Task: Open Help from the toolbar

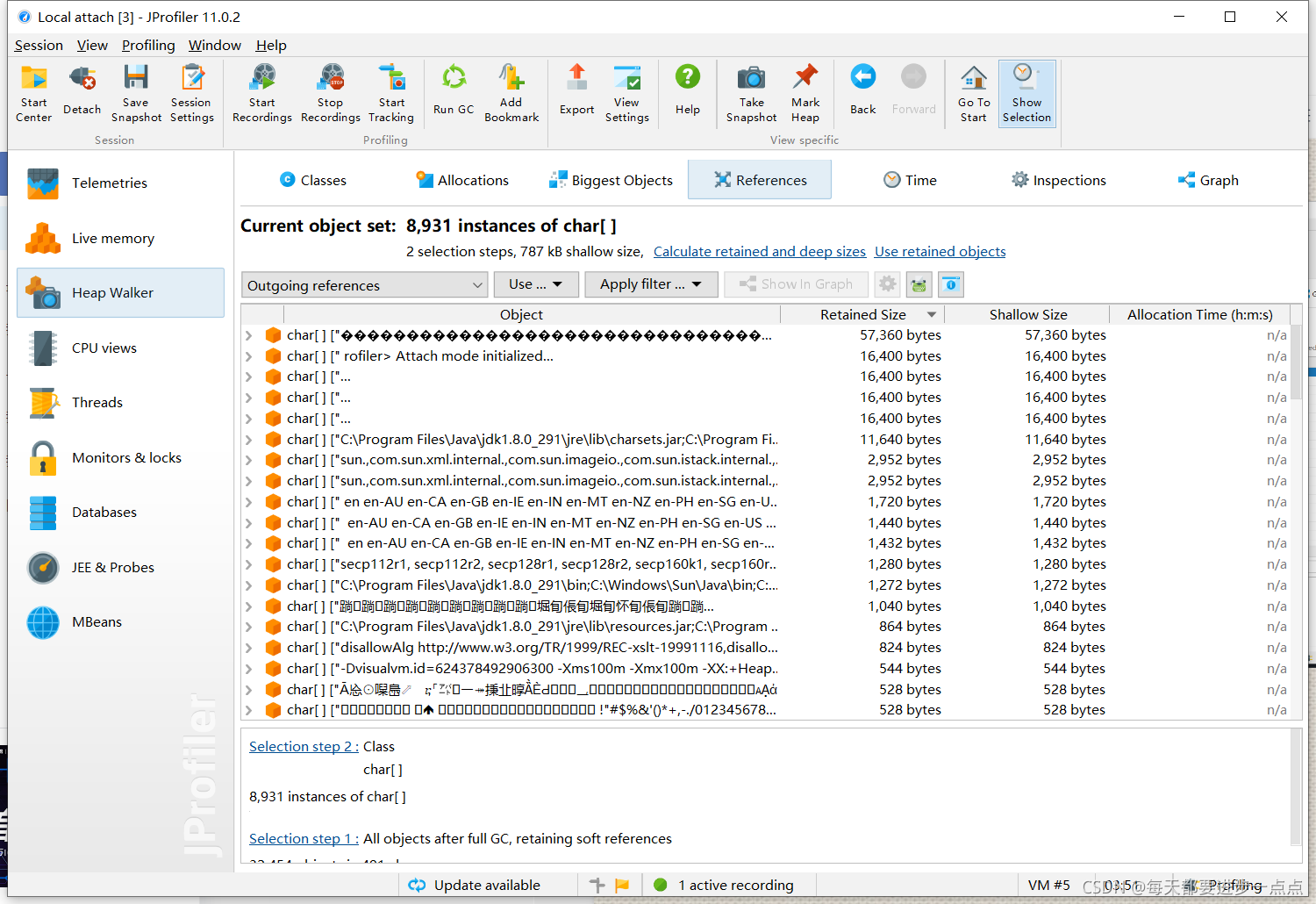Action: (688, 93)
